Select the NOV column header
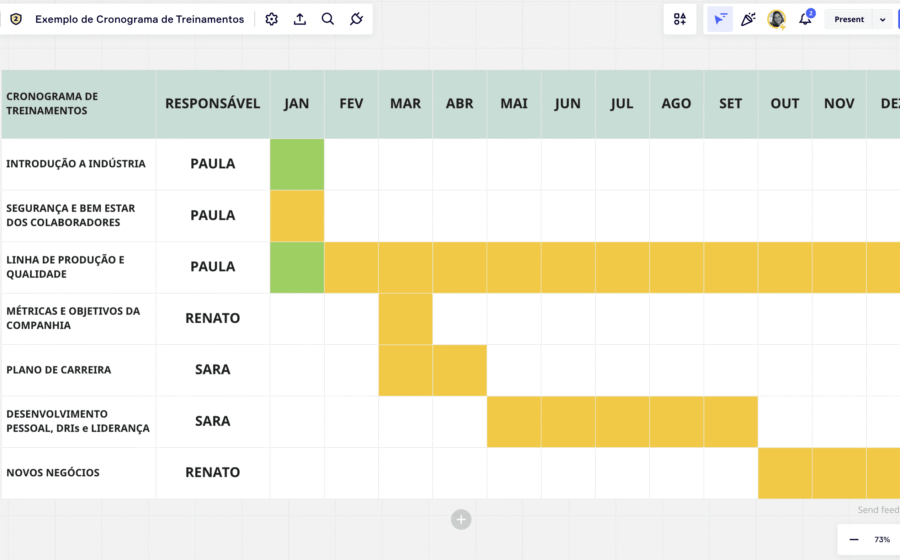This screenshot has height=560, width=900. [x=839, y=104]
